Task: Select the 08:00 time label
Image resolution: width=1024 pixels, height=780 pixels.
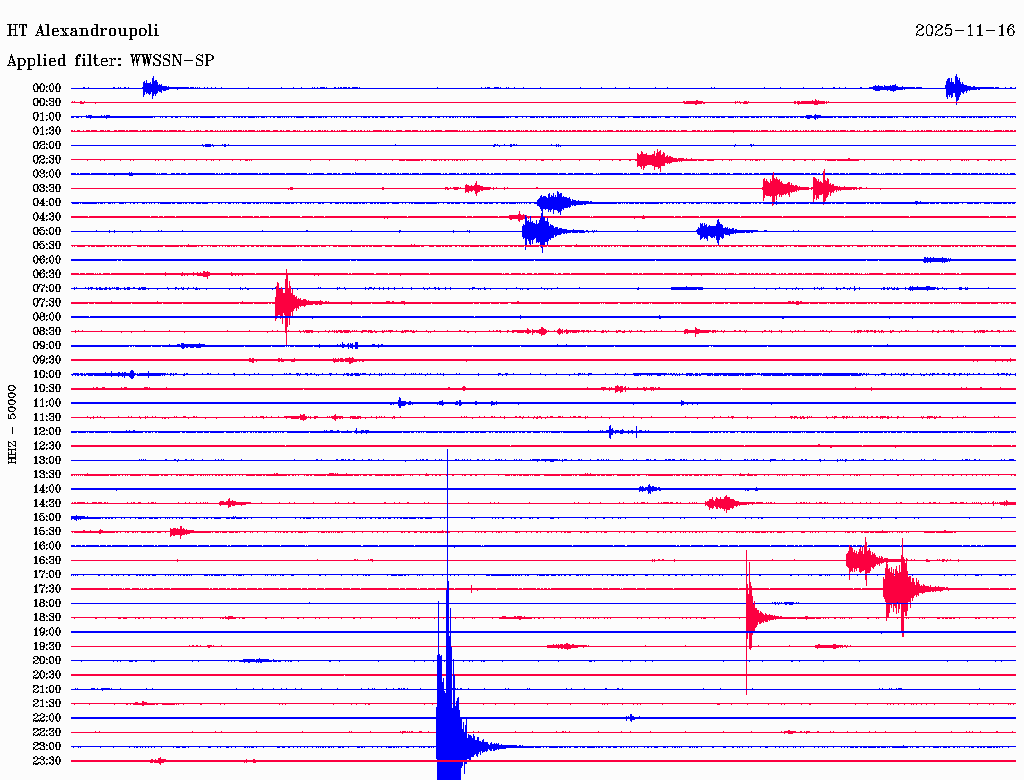Action: (47, 317)
